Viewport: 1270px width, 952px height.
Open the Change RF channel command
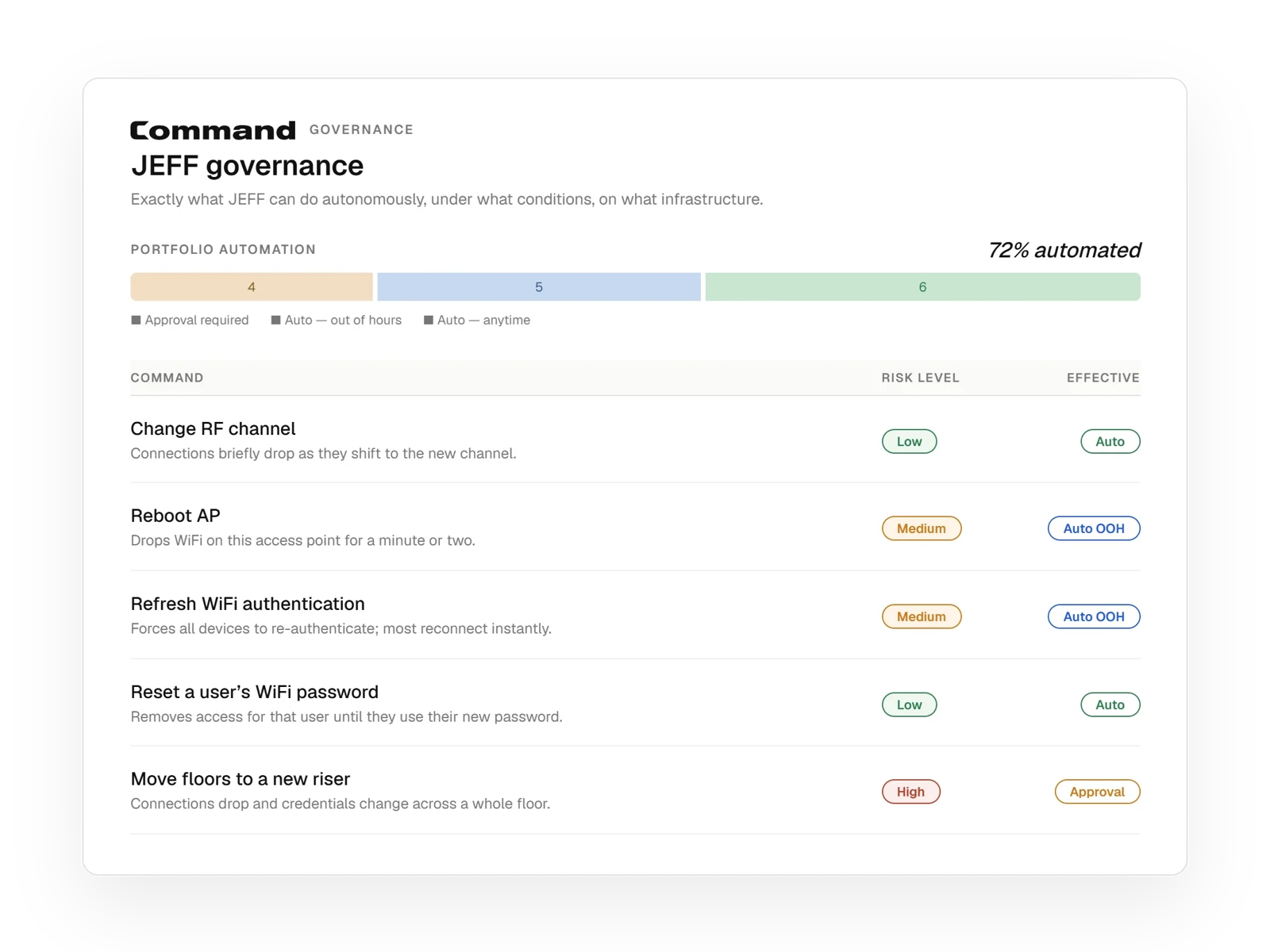point(213,428)
